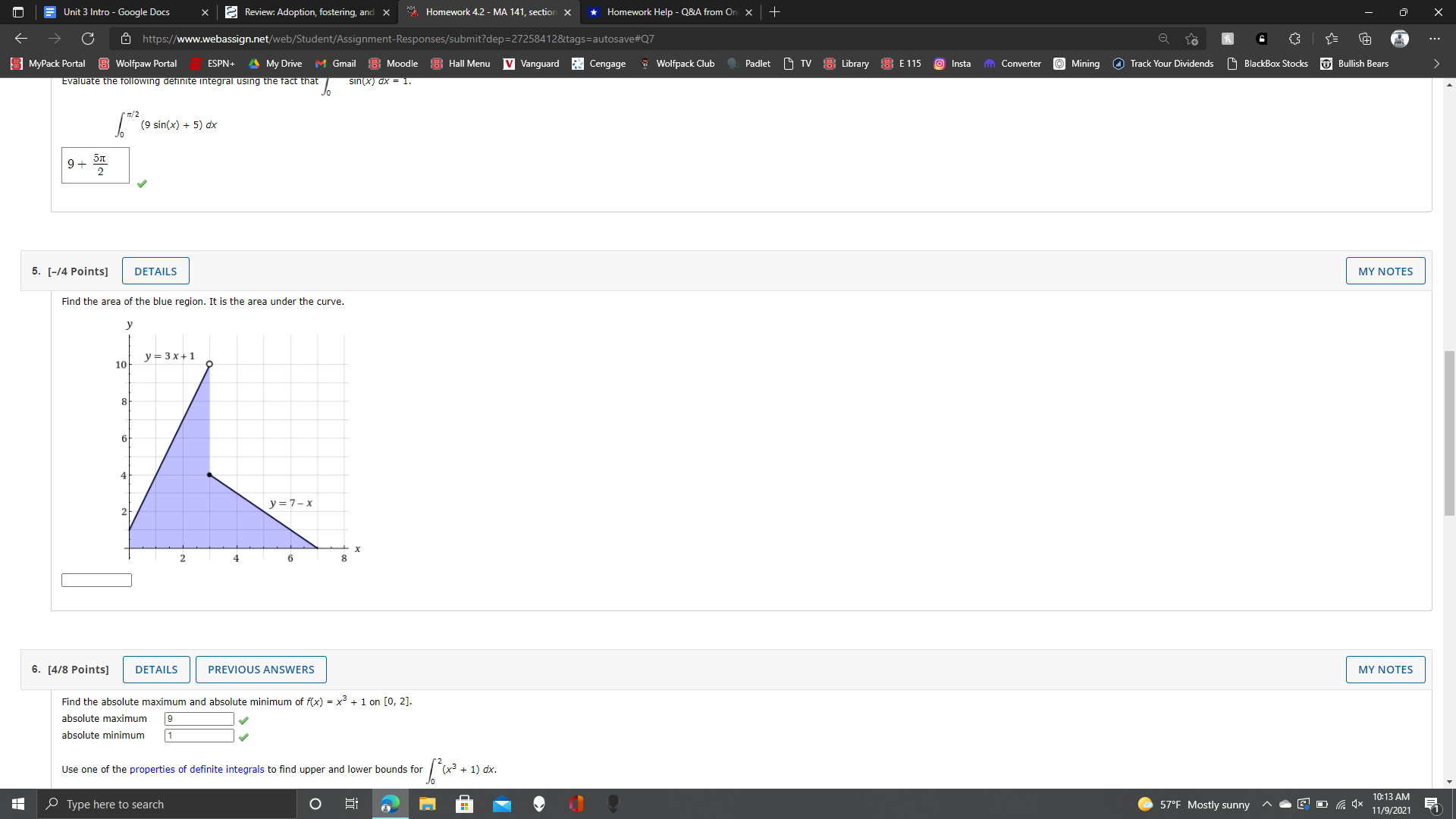
Task: Open the Gmail bookmark
Action: click(x=335, y=64)
